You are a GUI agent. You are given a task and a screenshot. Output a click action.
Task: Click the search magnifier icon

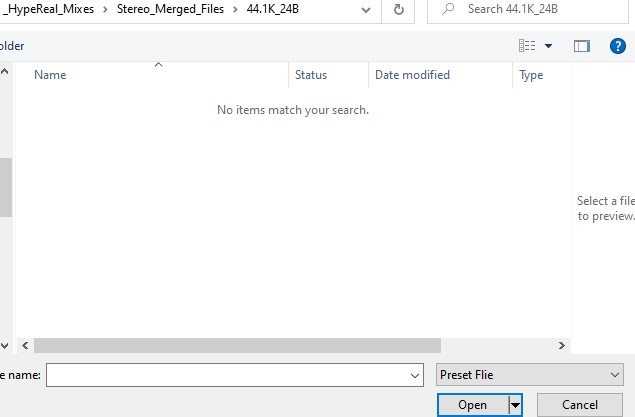(448, 9)
